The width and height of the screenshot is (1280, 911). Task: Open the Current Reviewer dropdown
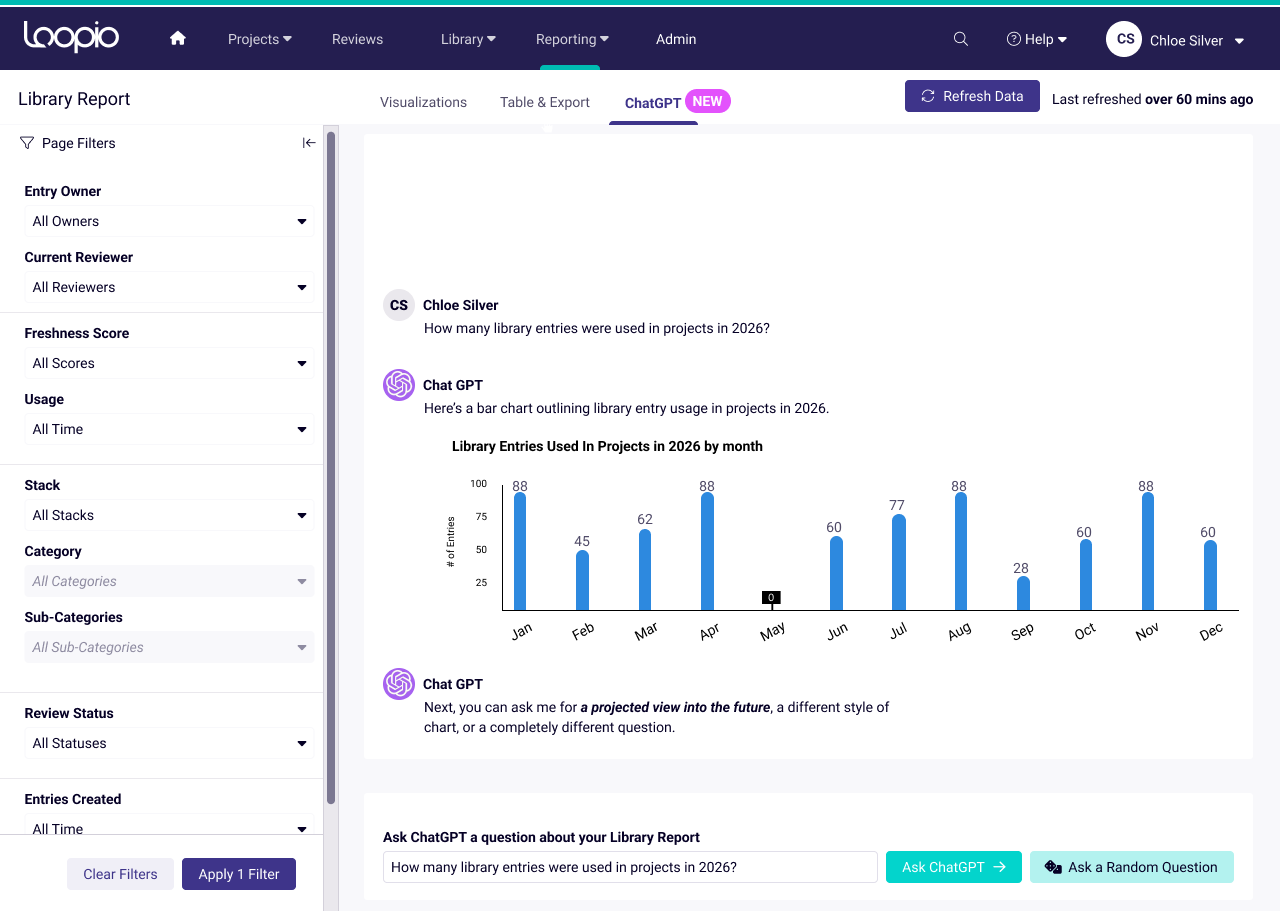click(x=169, y=287)
